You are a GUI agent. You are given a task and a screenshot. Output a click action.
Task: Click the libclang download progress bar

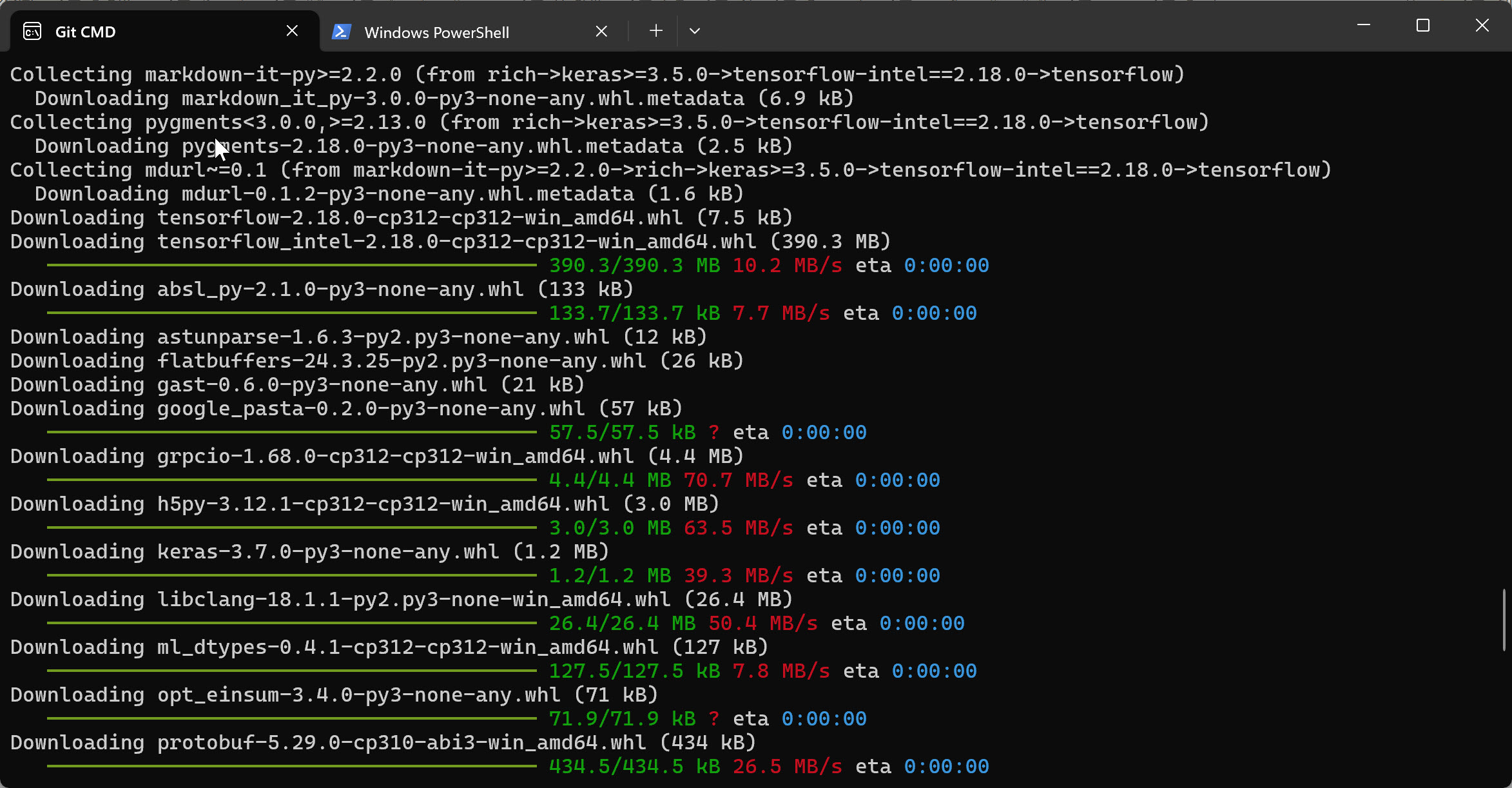pyautogui.click(x=292, y=623)
